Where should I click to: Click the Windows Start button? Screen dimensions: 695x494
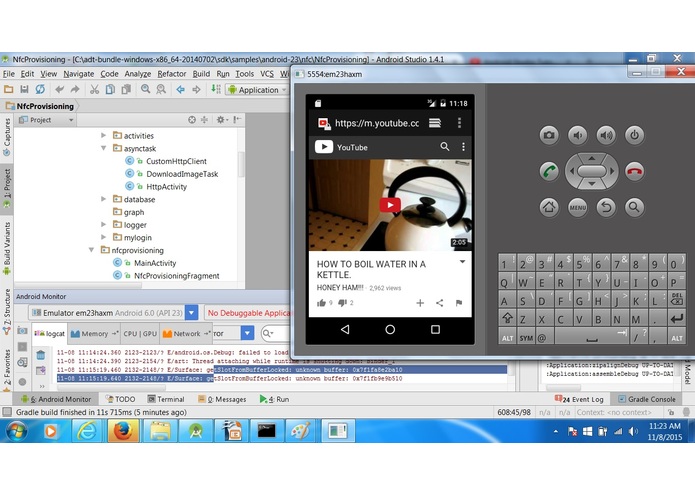16,431
